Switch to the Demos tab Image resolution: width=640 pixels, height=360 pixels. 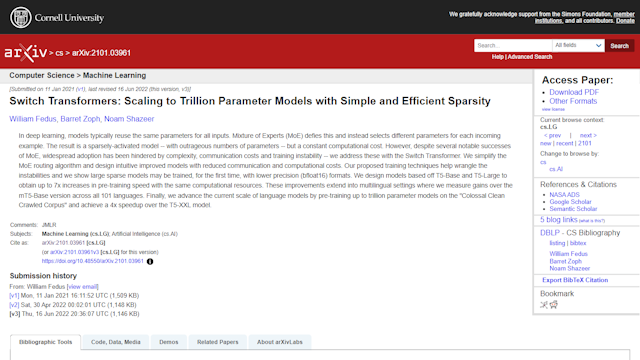[169, 342]
